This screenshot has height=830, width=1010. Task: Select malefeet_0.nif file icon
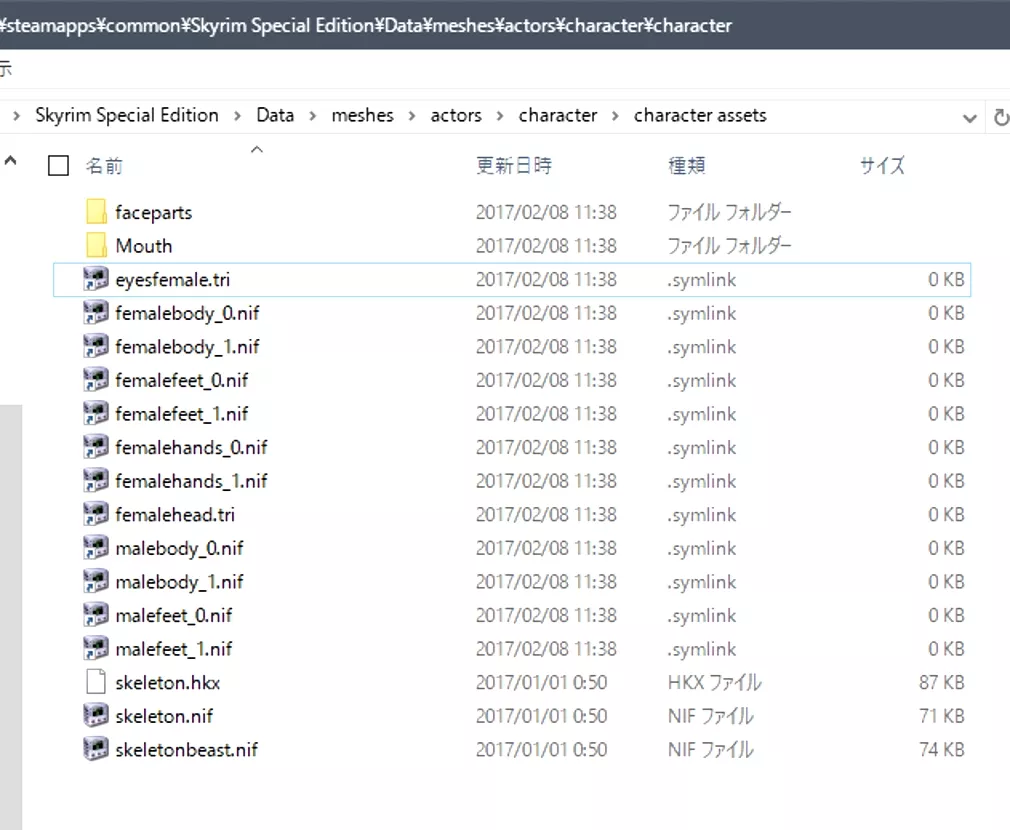[x=96, y=614]
